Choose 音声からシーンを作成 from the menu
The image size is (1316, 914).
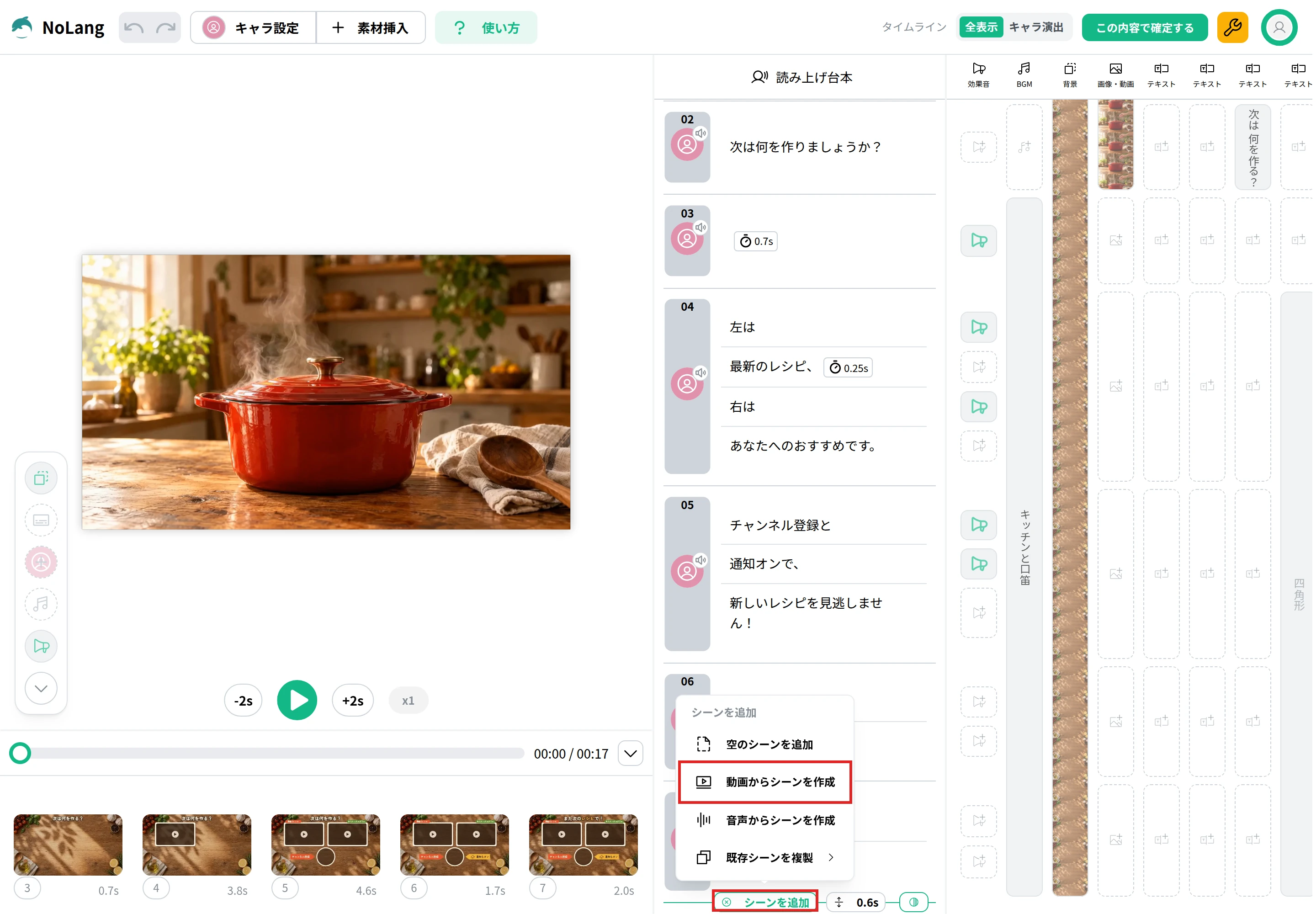click(764, 820)
